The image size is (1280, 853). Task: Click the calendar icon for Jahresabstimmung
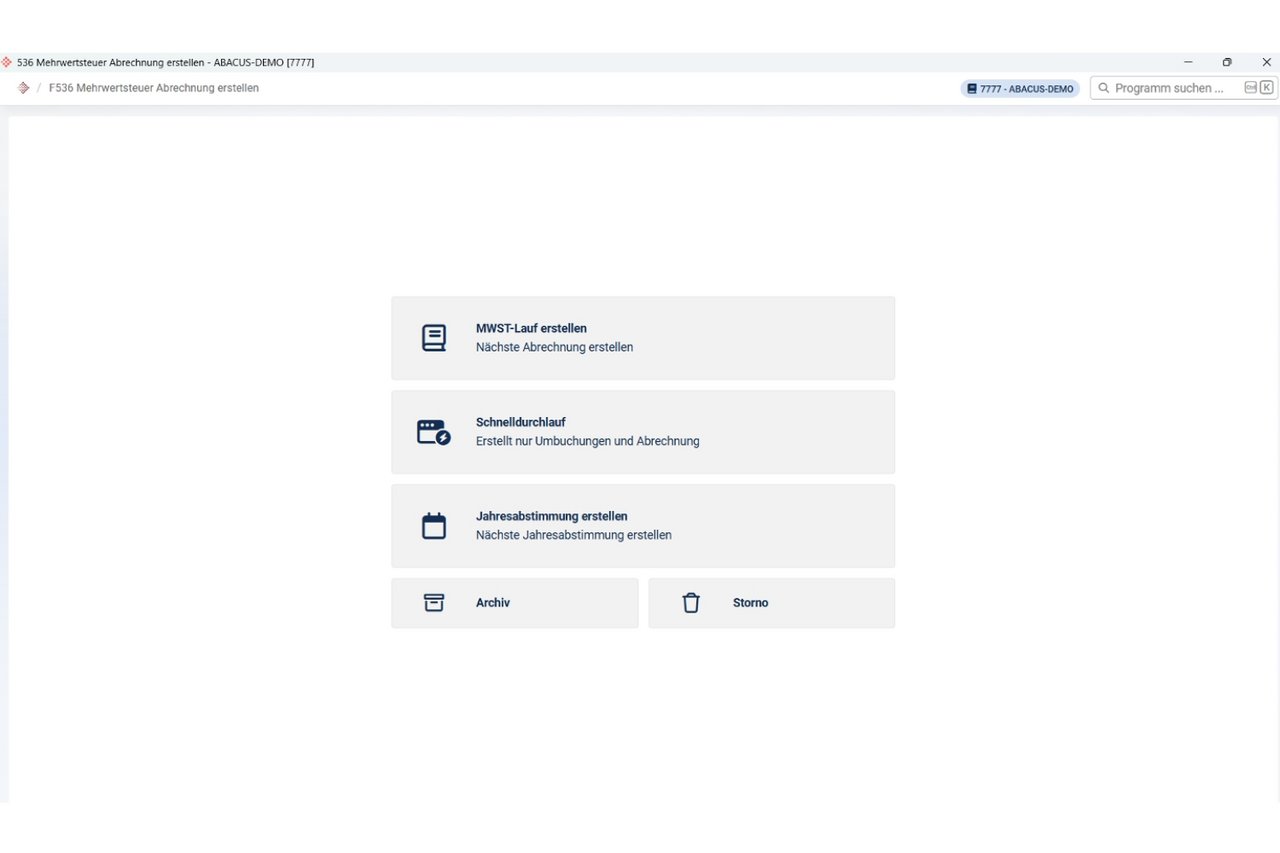(x=433, y=526)
